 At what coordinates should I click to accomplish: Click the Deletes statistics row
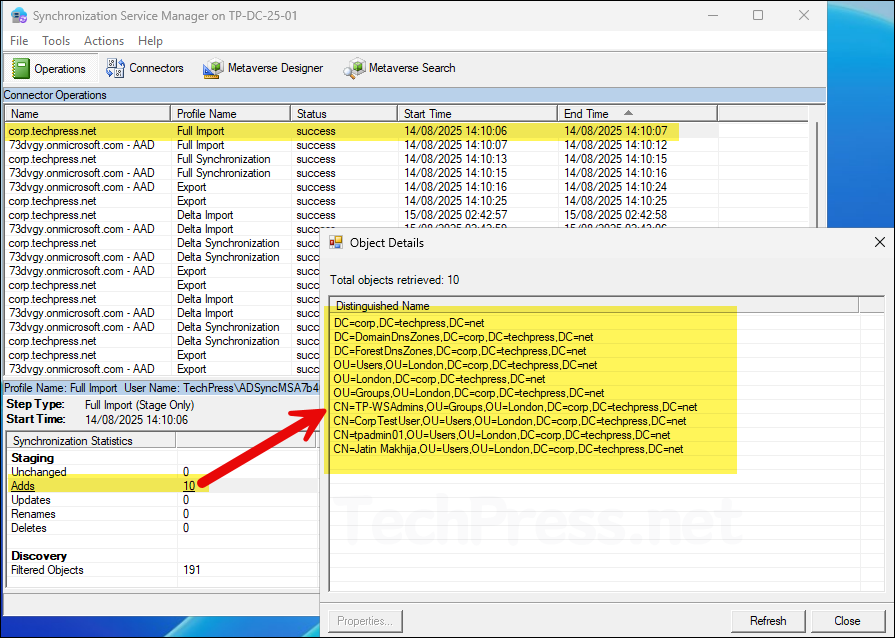(162, 528)
